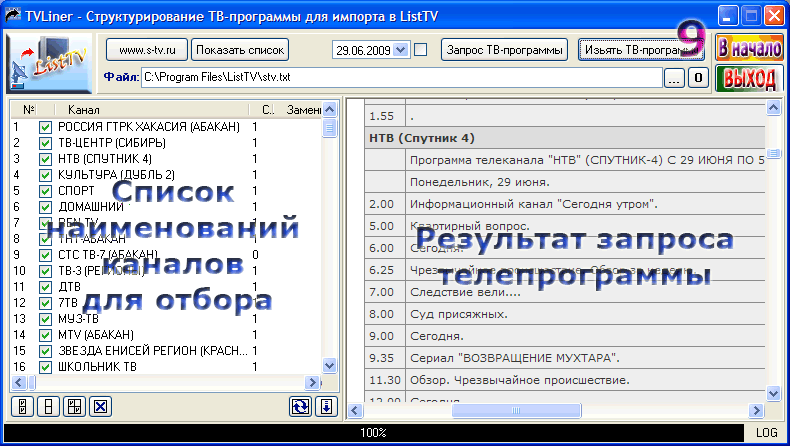Click channel list scroll-left arrow
Screen dimensions: 790x446
coord(19,383)
